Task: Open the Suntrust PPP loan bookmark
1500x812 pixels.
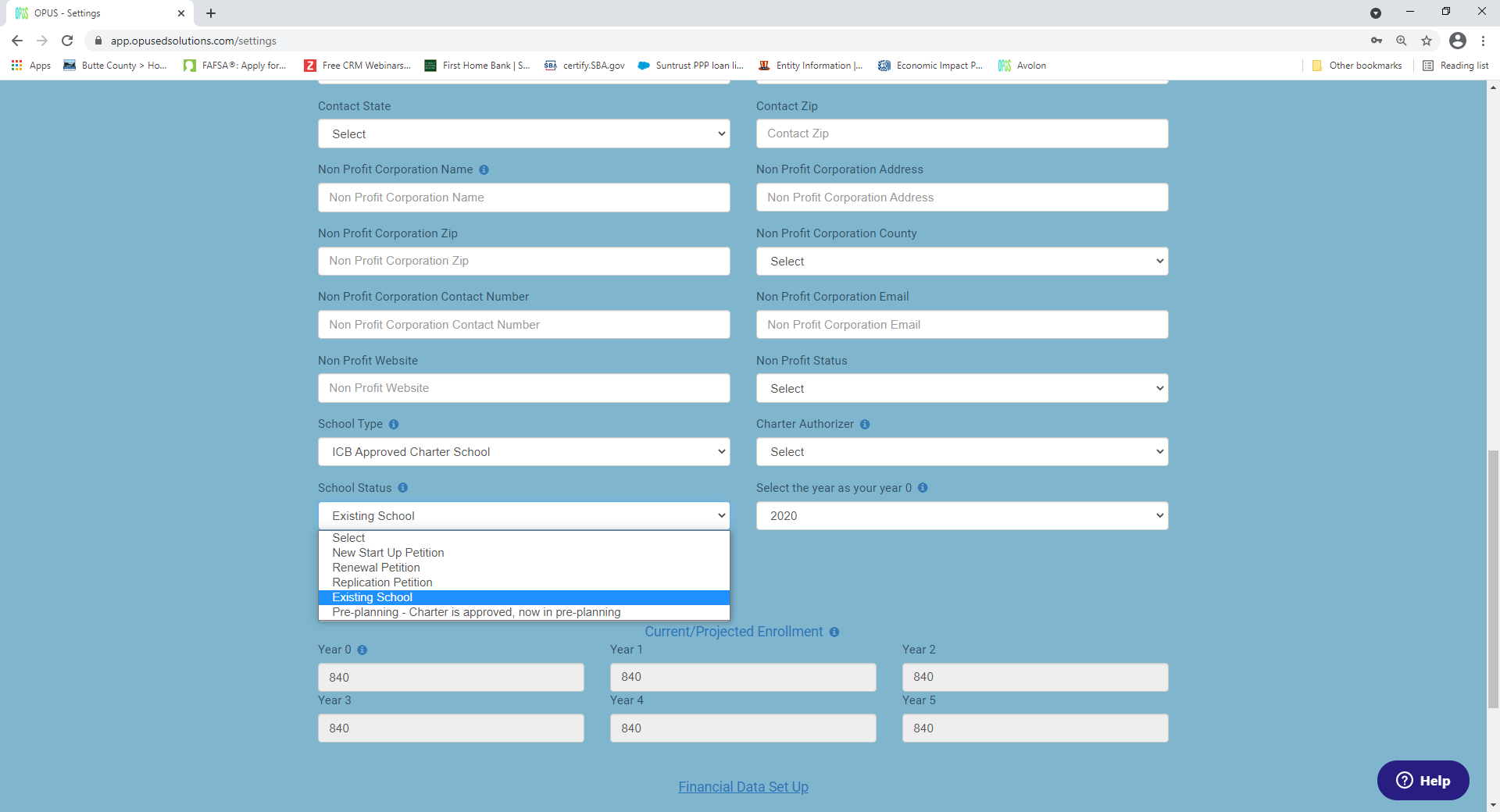Action: [x=691, y=66]
